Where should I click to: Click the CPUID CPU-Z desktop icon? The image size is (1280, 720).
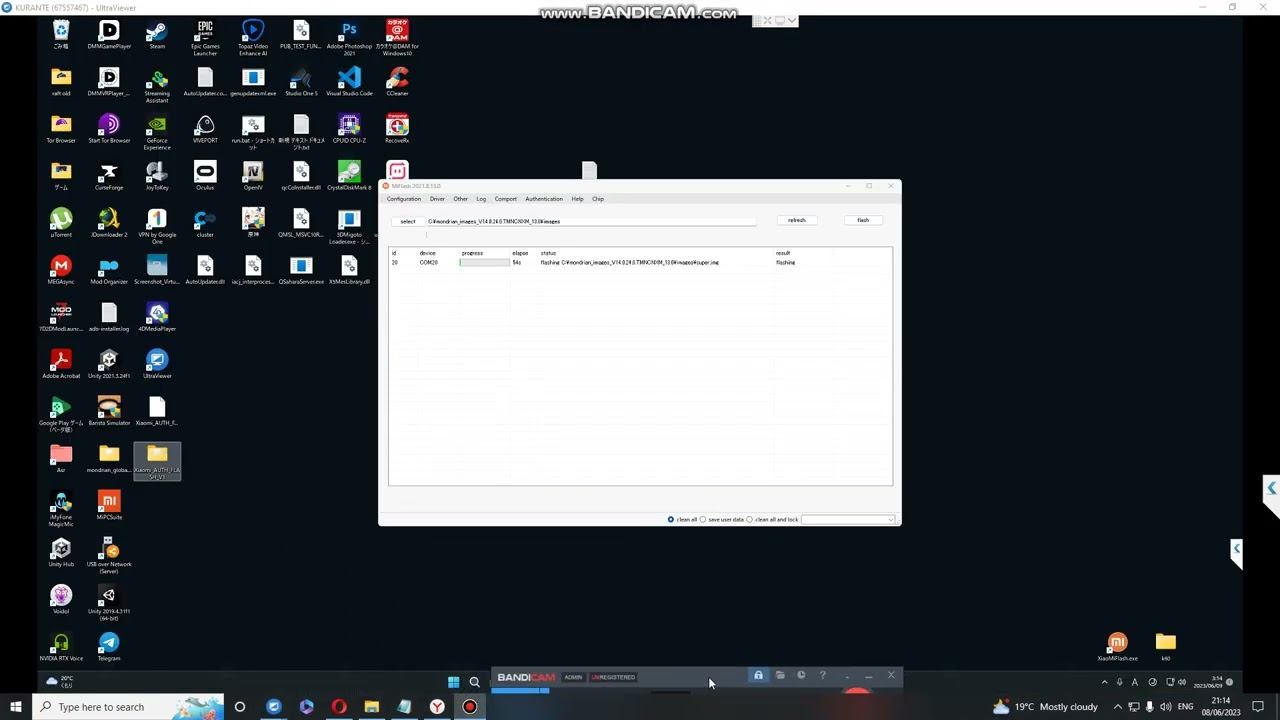(x=349, y=129)
